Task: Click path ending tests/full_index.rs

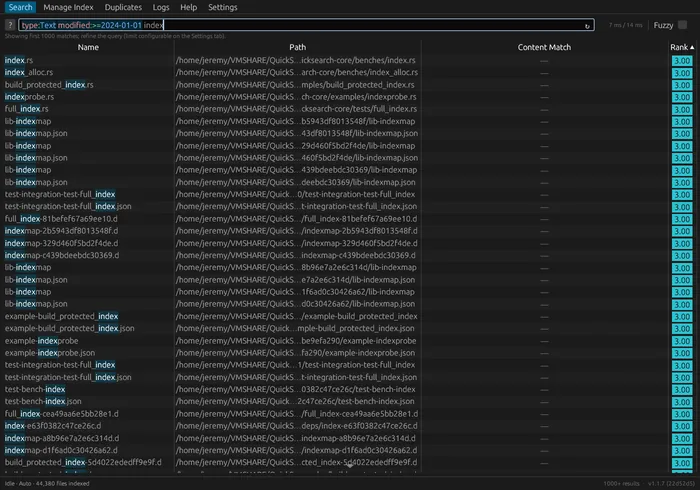Action: (296, 109)
